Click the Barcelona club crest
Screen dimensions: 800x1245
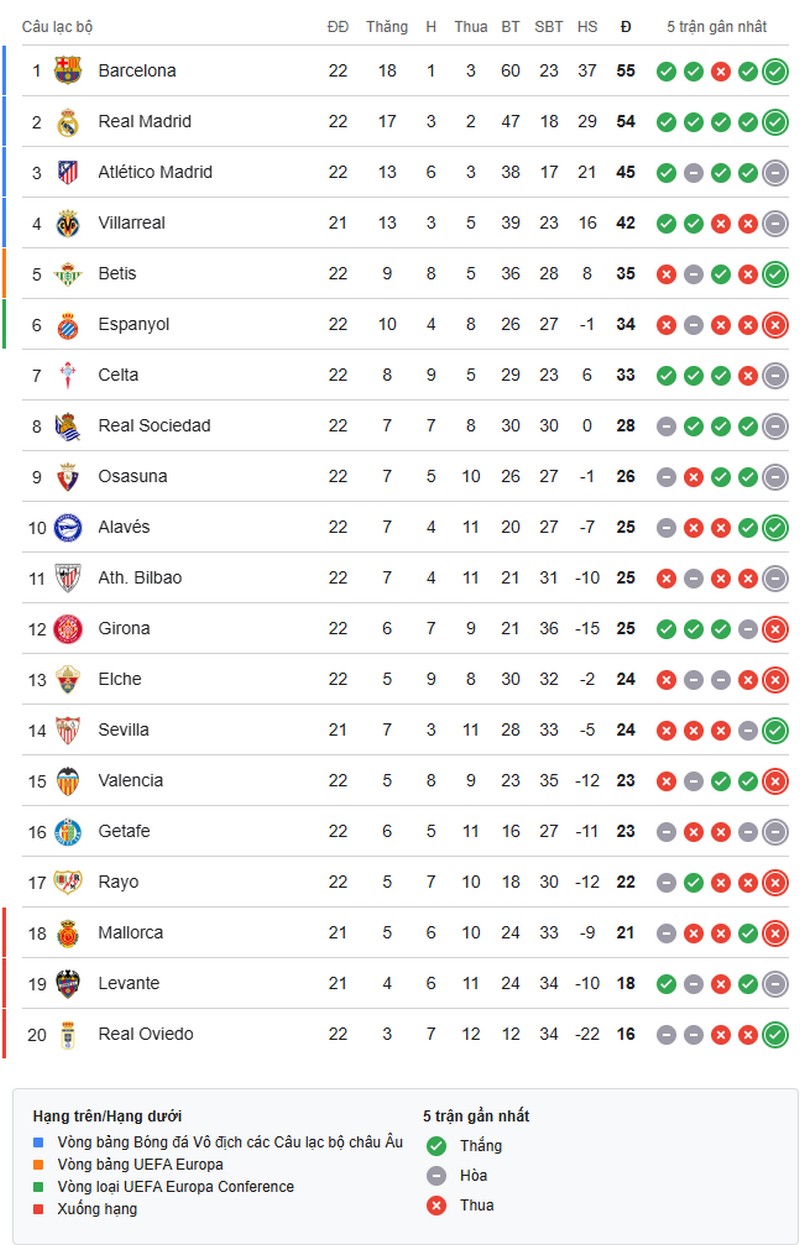[x=68, y=71]
